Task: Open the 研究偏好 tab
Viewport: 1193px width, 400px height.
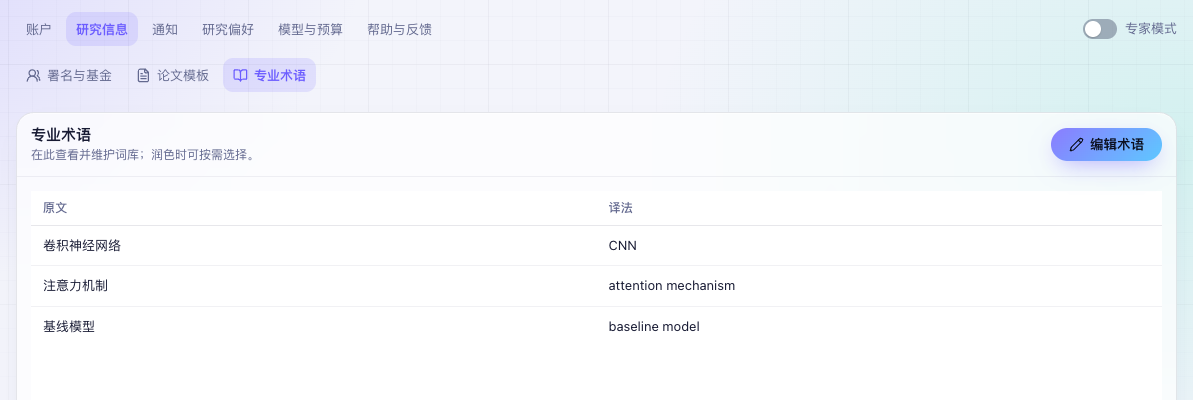Action: click(x=228, y=30)
